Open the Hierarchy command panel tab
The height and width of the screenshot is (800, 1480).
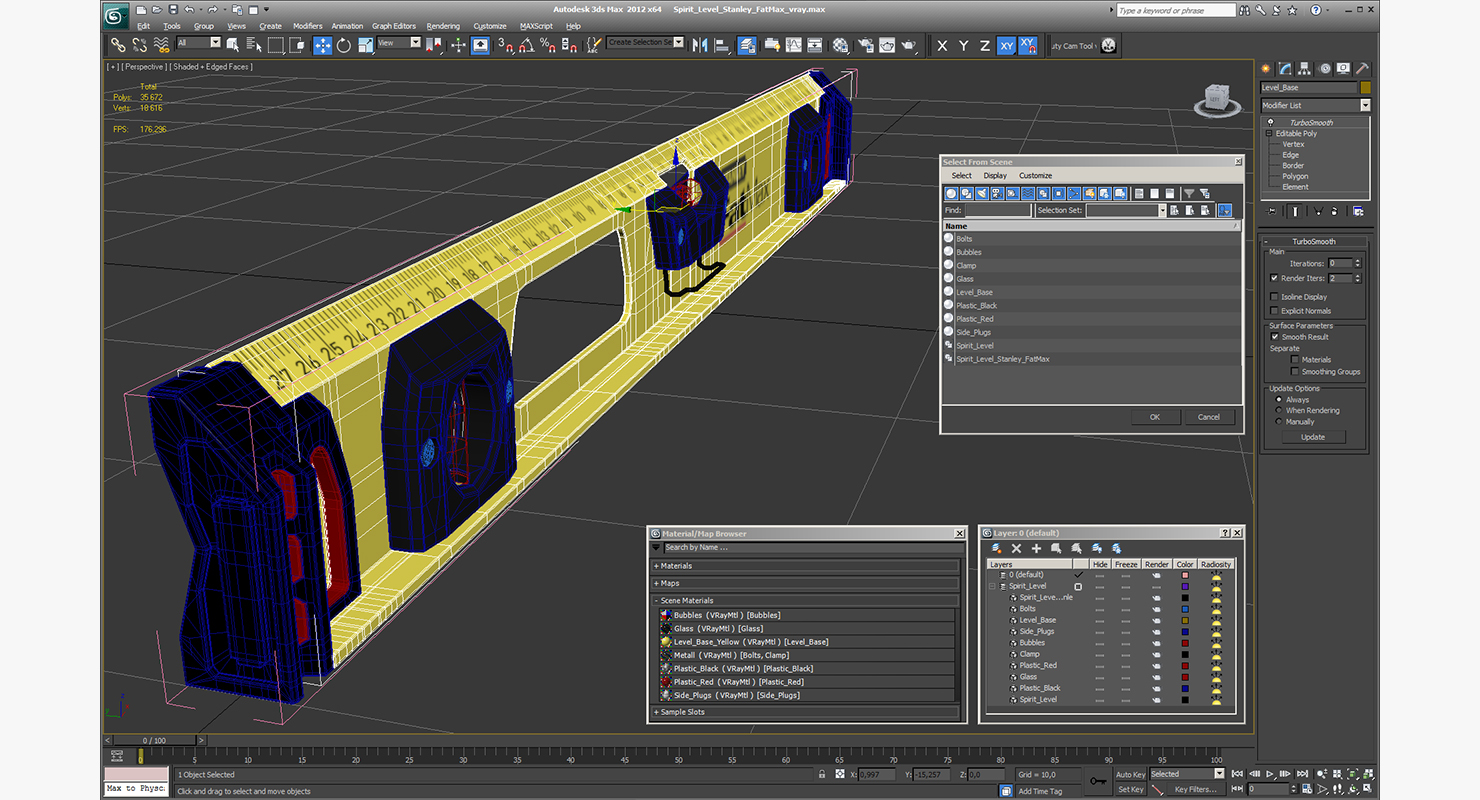coord(1305,69)
